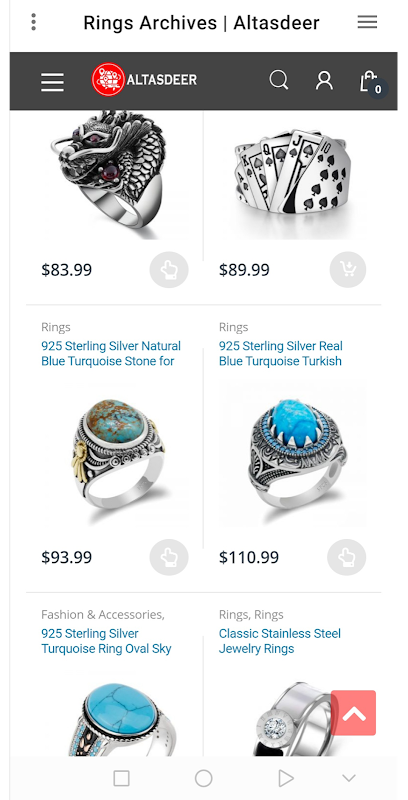The image size is (408, 800).
Task: Open the browser hamburger menu beside the title
Action: 367,22
